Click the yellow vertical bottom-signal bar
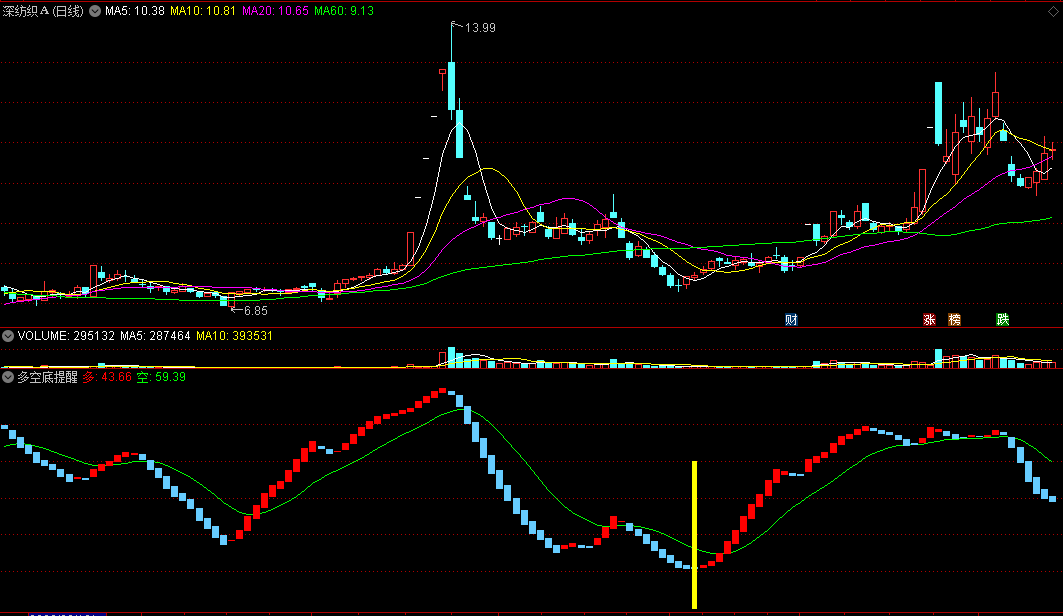1063x616 pixels. (x=694, y=535)
